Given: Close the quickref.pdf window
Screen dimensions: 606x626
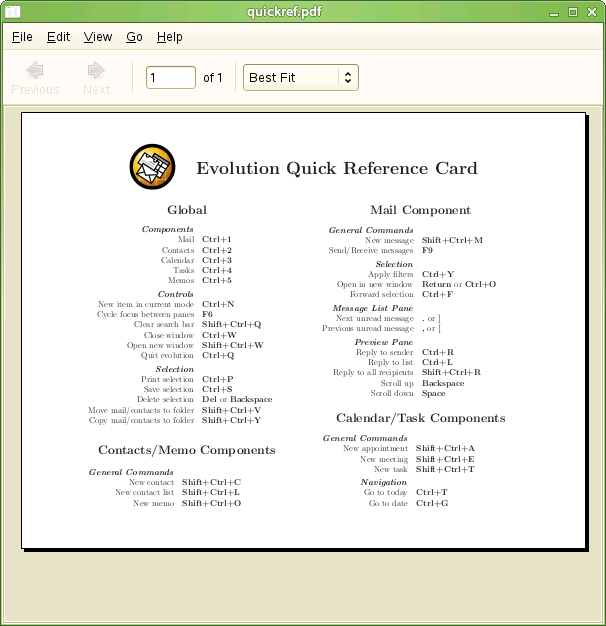Looking at the screenshot, I should 592,12.
